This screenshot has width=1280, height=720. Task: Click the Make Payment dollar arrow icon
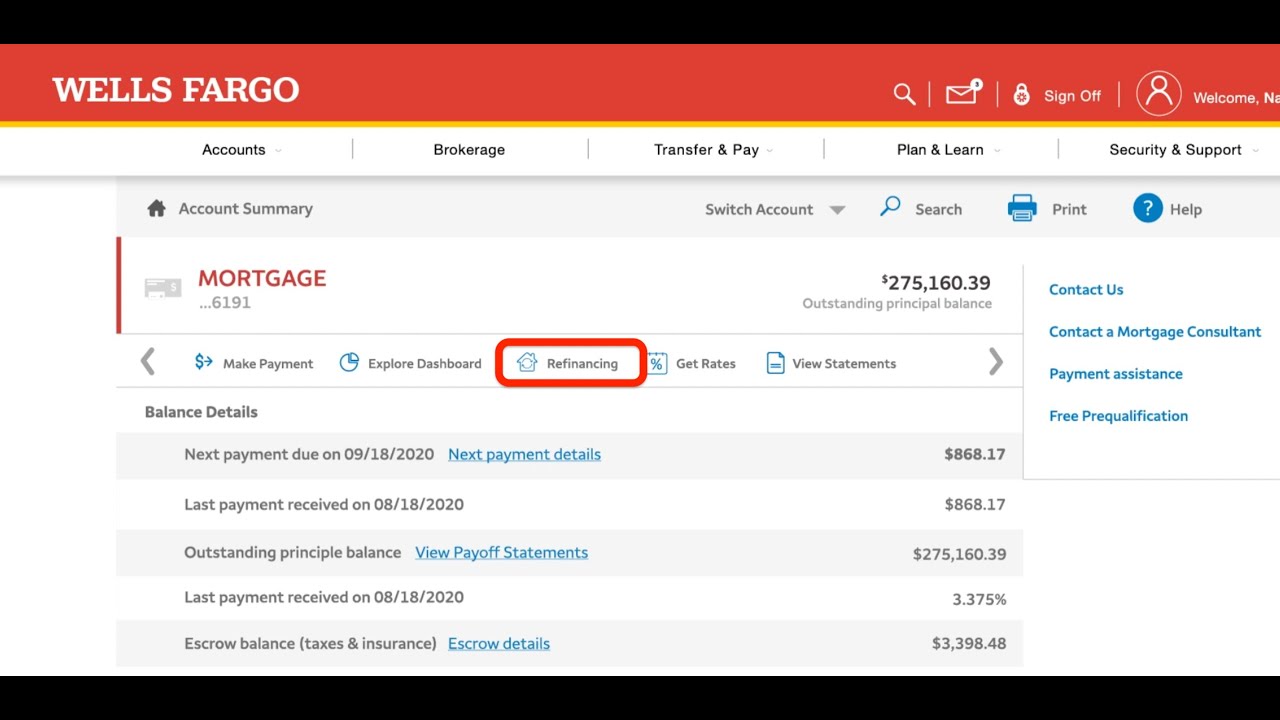204,362
